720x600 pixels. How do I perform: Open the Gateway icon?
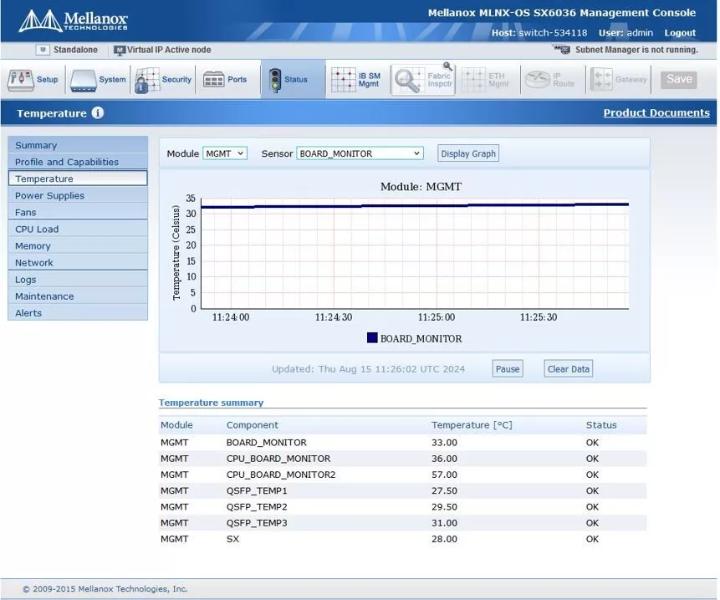tap(601, 80)
